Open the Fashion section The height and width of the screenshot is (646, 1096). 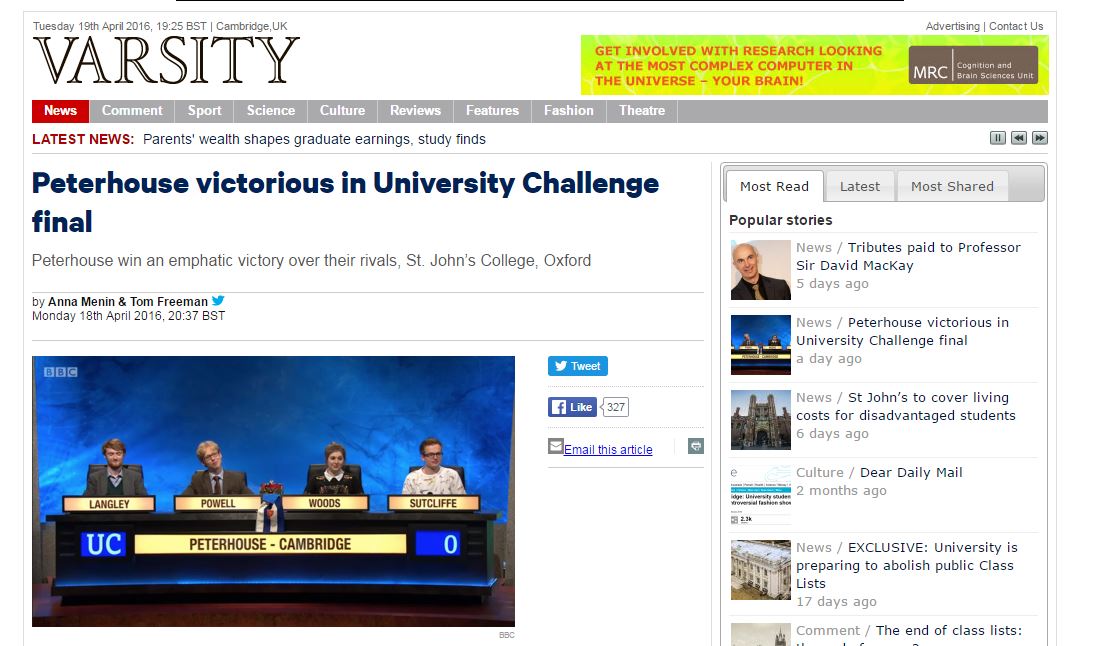tap(569, 111)
